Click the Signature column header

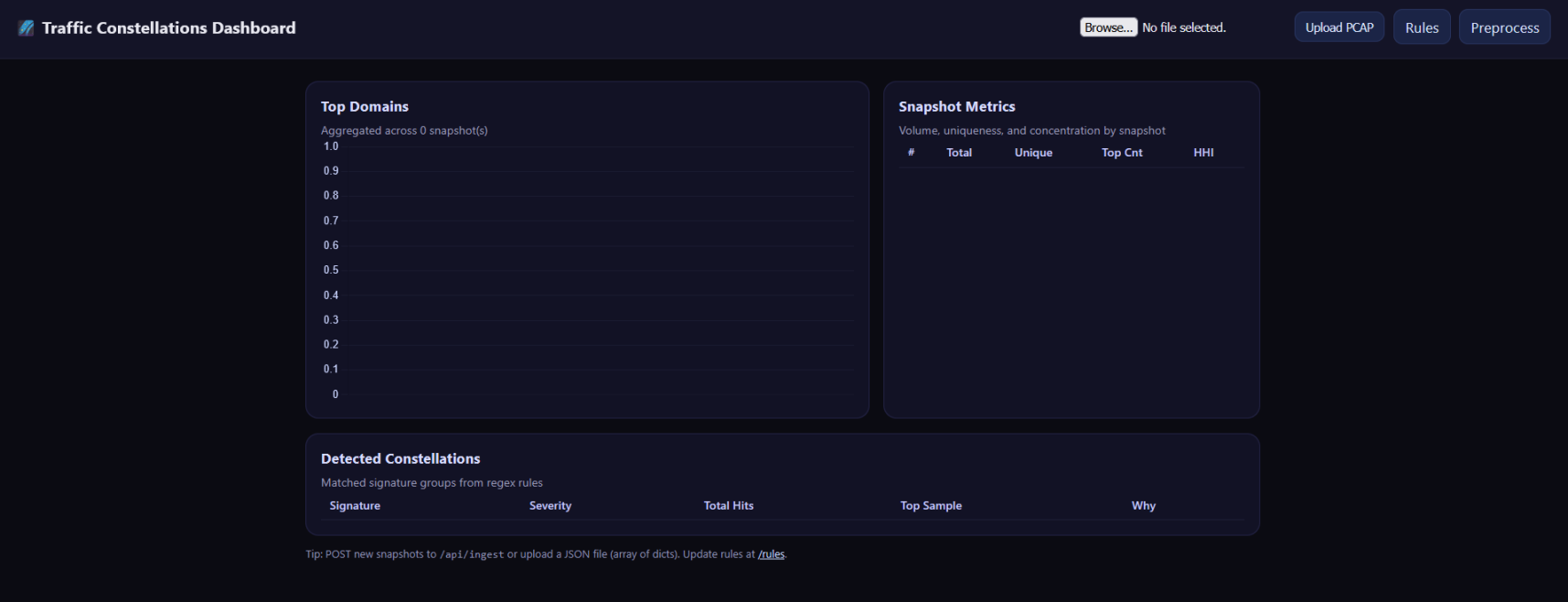pyautogui.click(x=355, y=506)
